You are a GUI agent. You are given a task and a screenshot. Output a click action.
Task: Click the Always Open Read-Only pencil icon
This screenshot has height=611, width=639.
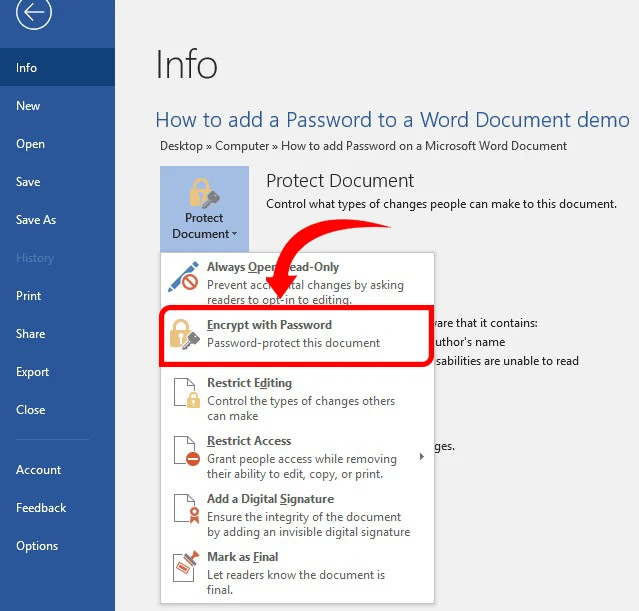(184, 276)
